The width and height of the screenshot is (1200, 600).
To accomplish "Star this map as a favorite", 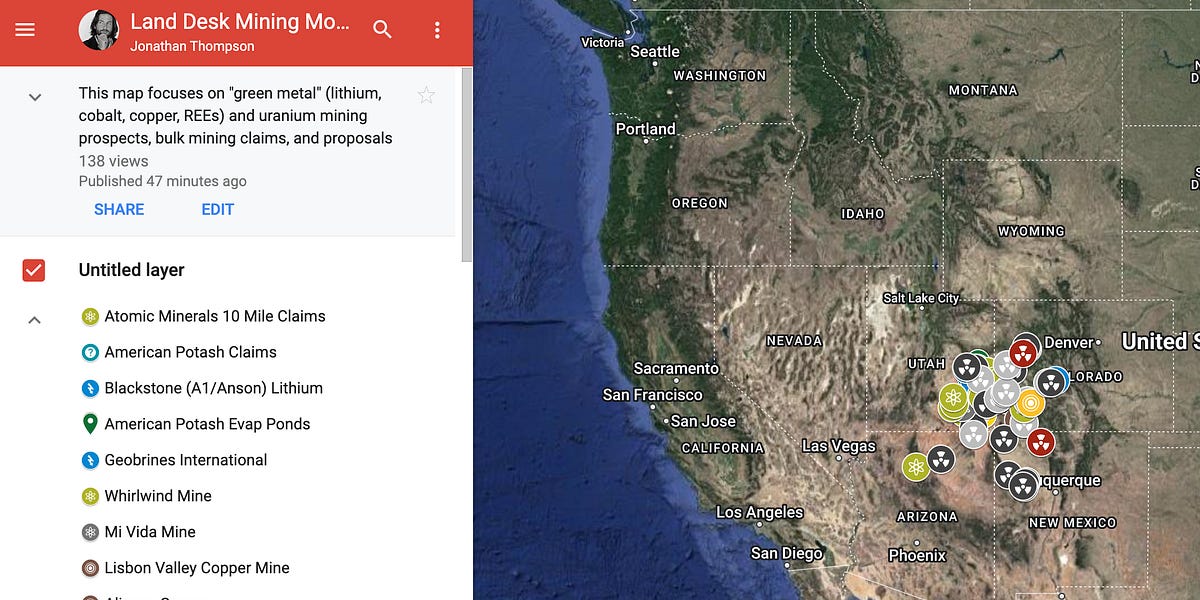I will [x=426, y=95].
